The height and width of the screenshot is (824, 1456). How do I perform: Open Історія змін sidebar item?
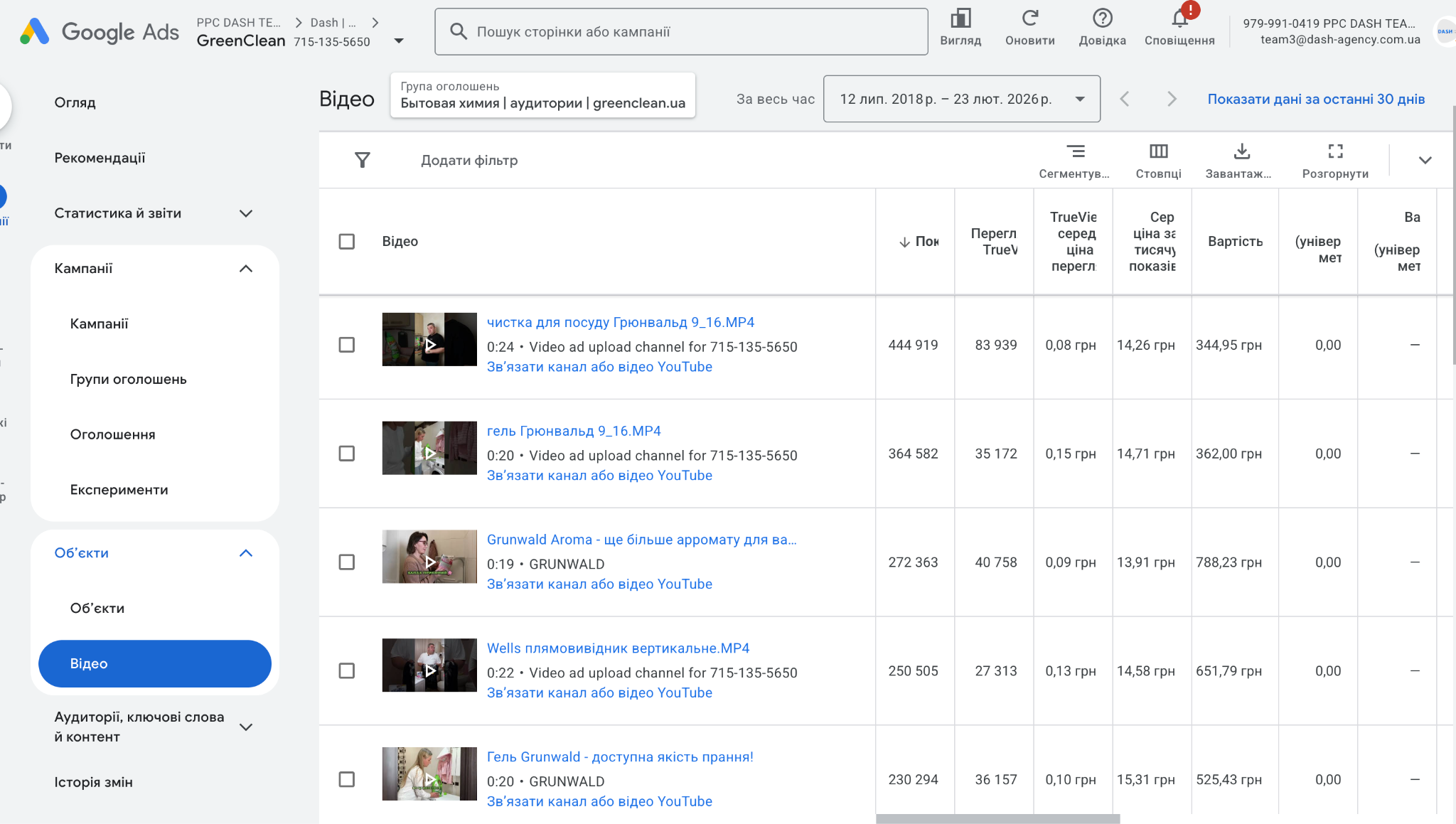pyautogui.click(x=93, y=782)
